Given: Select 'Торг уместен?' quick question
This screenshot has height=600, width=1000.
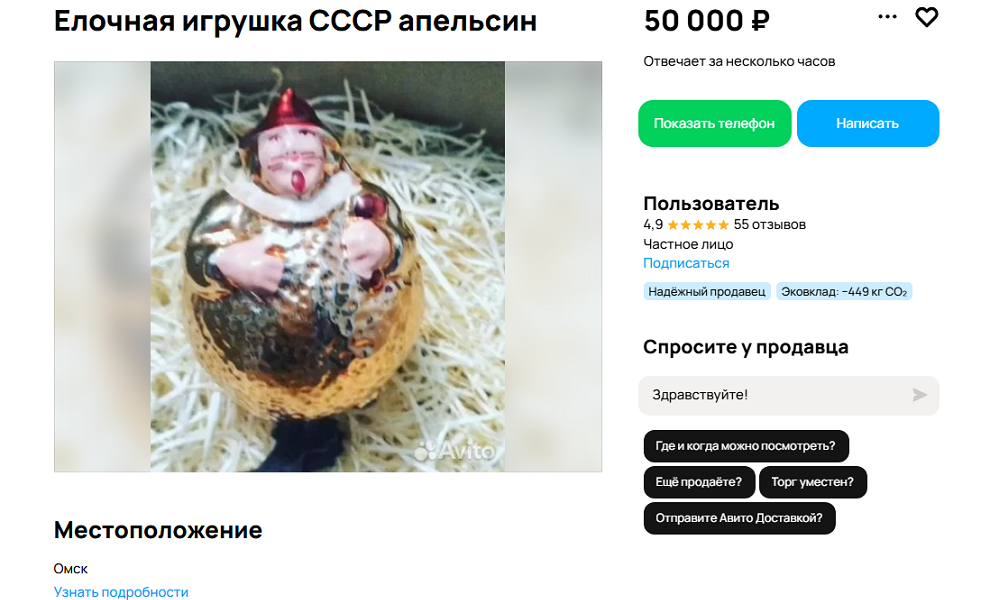Looking at the screenshot, I should (x=812, y=482).
